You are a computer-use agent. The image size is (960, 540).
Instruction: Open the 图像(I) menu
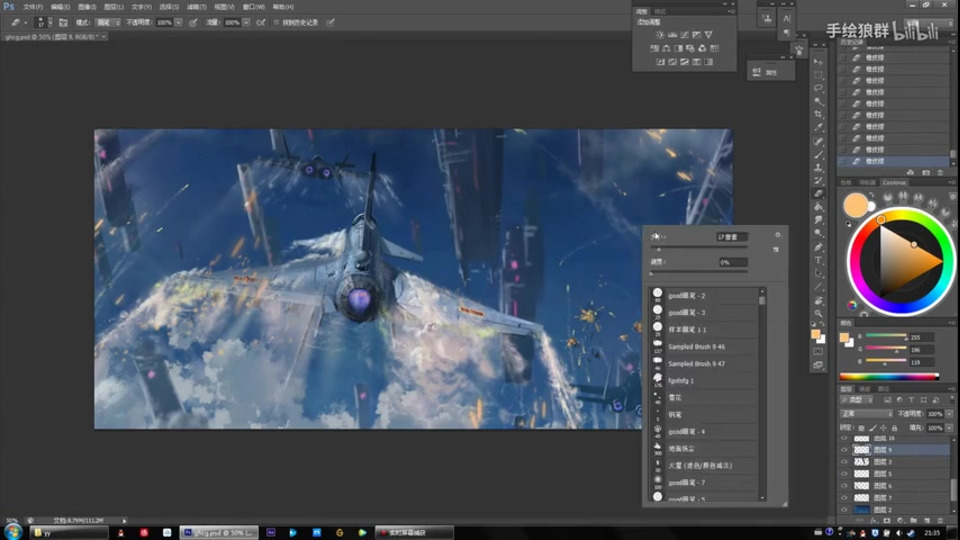pos(87,7)
